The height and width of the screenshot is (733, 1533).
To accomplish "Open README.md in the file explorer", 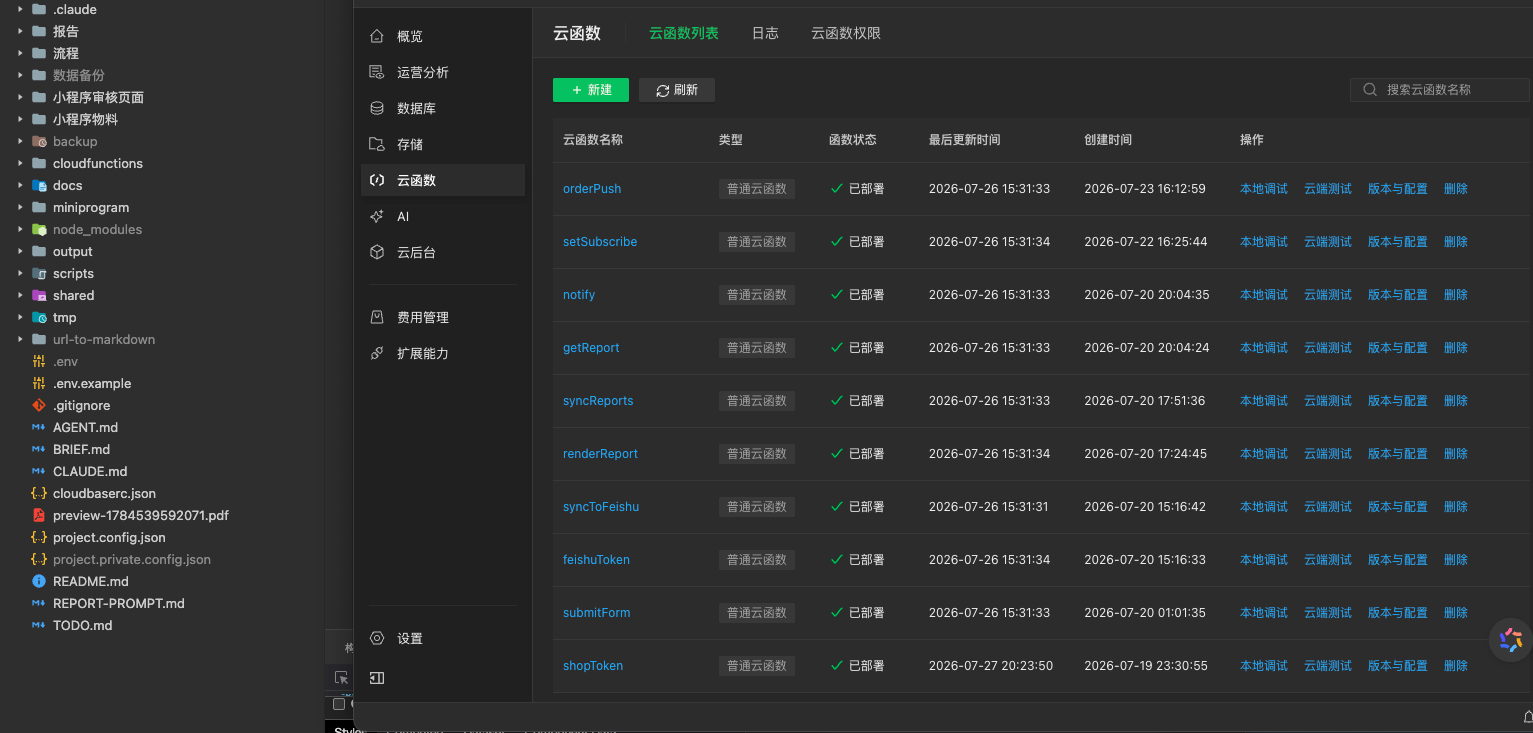I will coord(90,581).
